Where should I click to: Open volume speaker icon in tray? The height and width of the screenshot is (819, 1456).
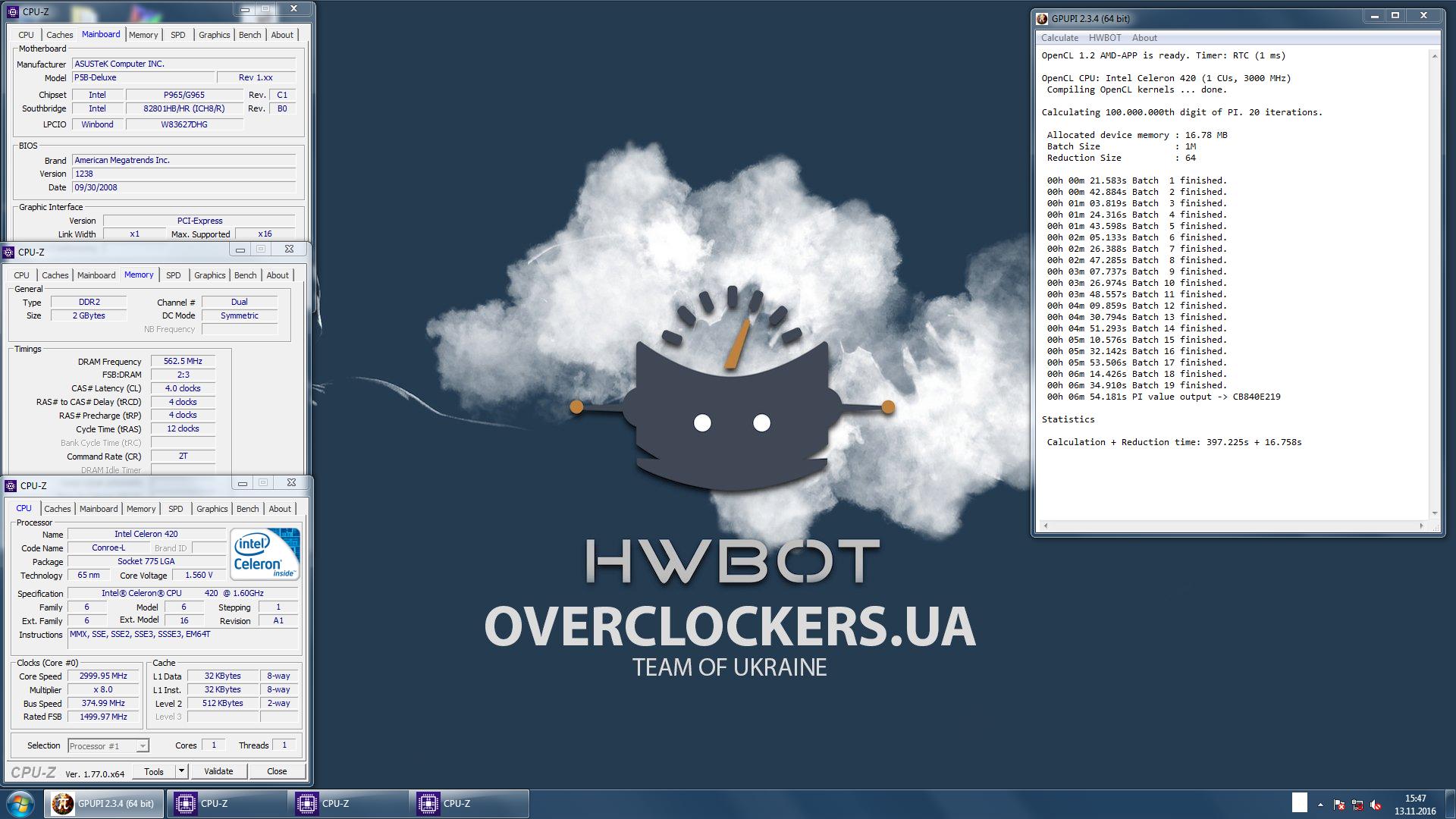1376,805
